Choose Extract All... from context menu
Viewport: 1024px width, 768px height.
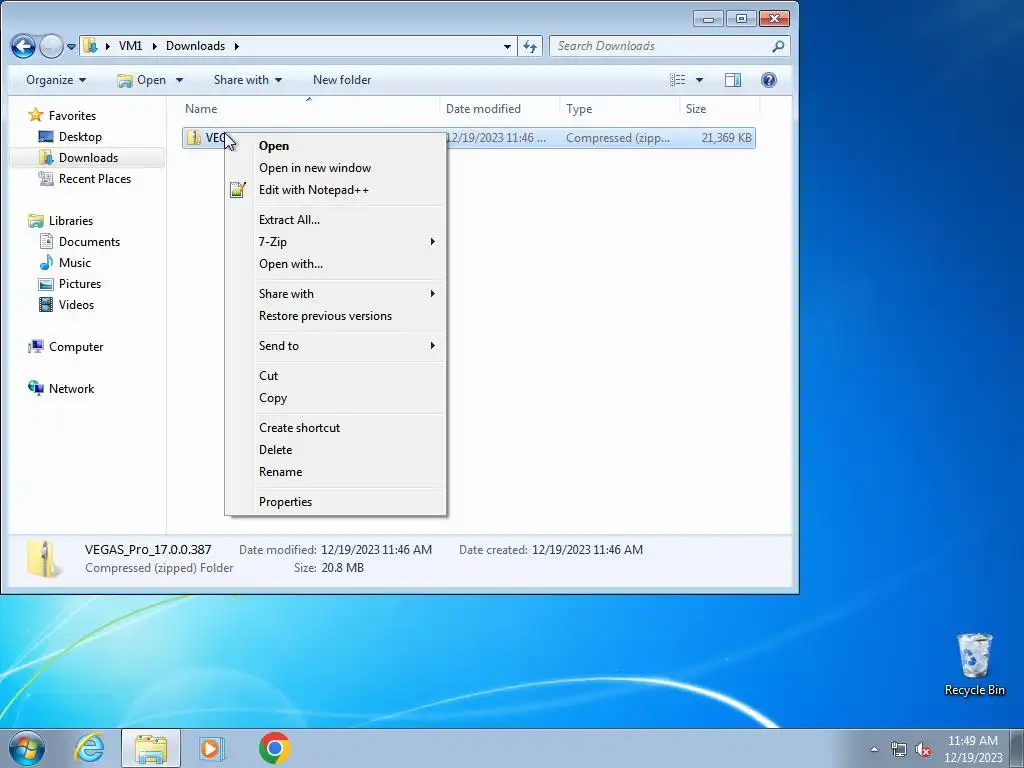pos(335,219)
